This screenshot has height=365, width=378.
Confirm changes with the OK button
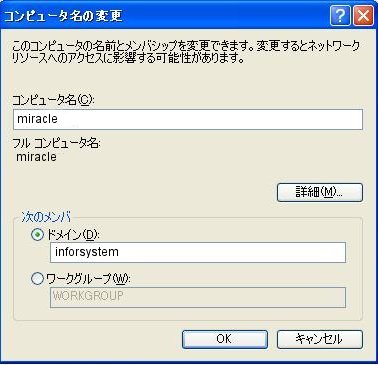225,339
